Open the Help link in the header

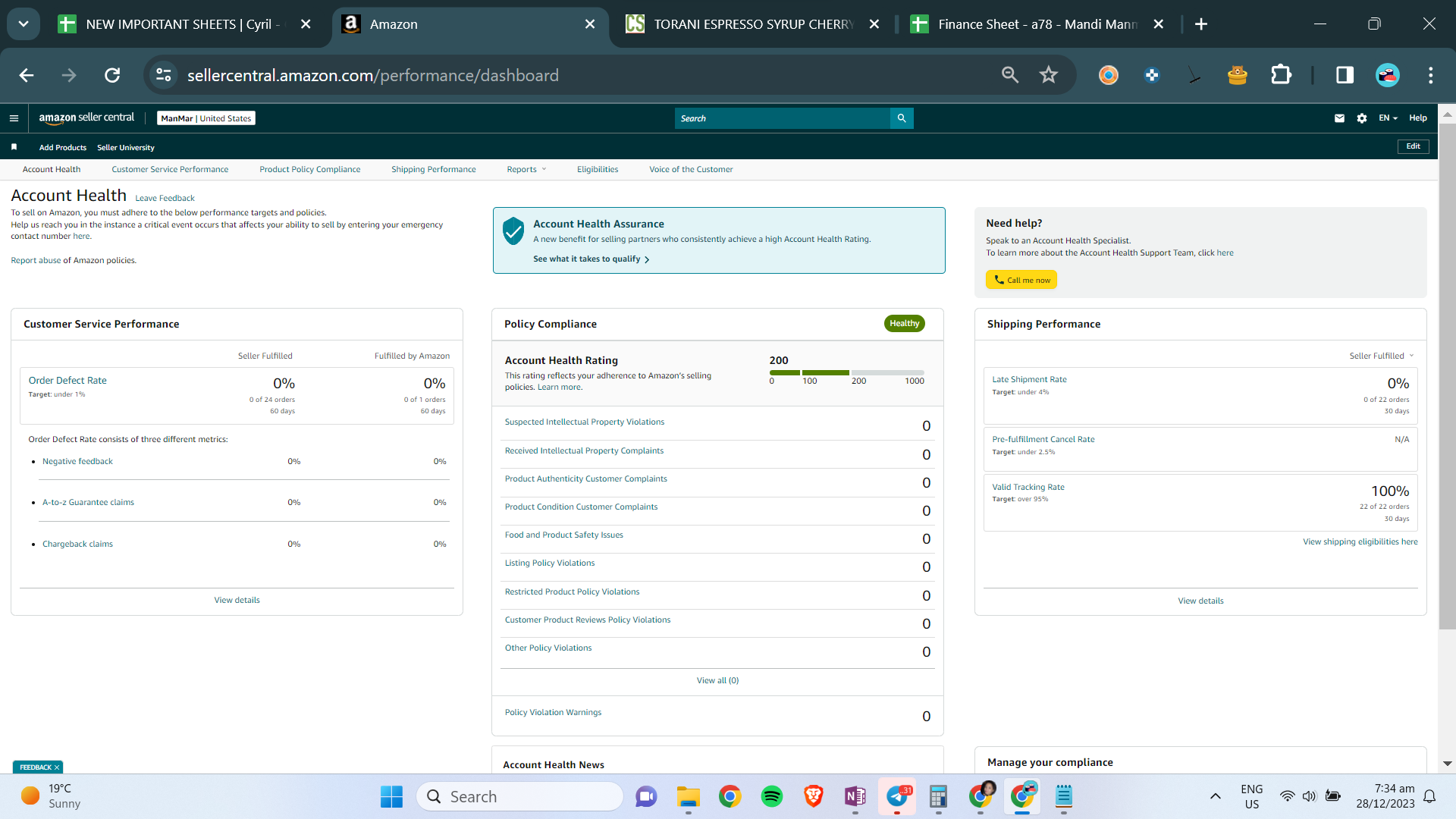click(1418, 118)
